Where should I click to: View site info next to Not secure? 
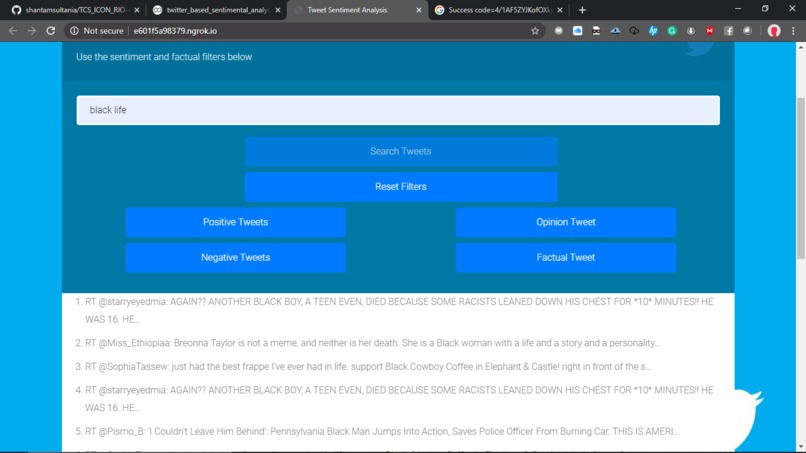(74, 31)
